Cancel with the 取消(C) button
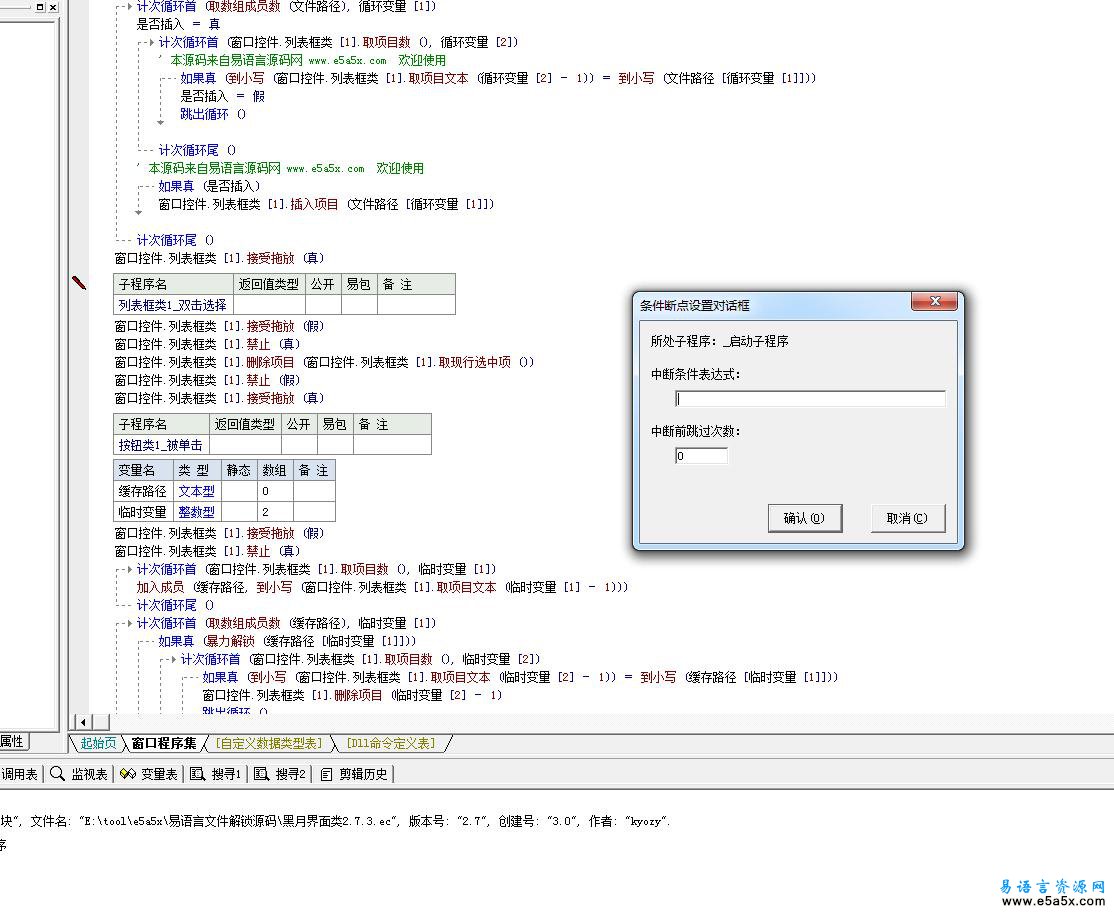Screen dimensions: 1114x914 (x=908, y=518)
